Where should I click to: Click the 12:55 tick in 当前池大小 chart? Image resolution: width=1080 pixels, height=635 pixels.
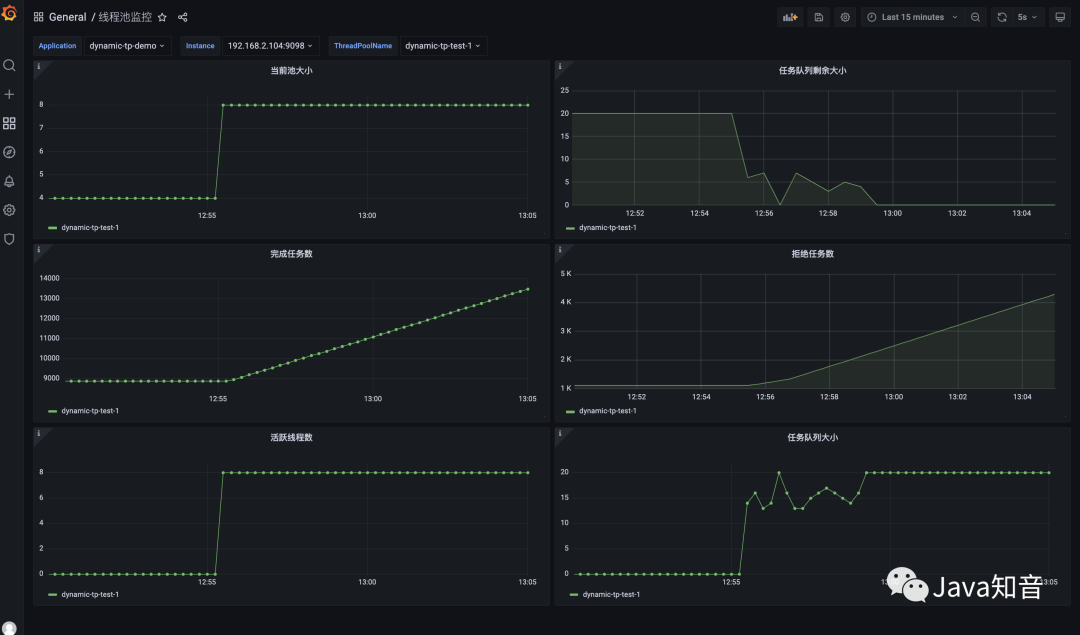[x=207, y=216]
